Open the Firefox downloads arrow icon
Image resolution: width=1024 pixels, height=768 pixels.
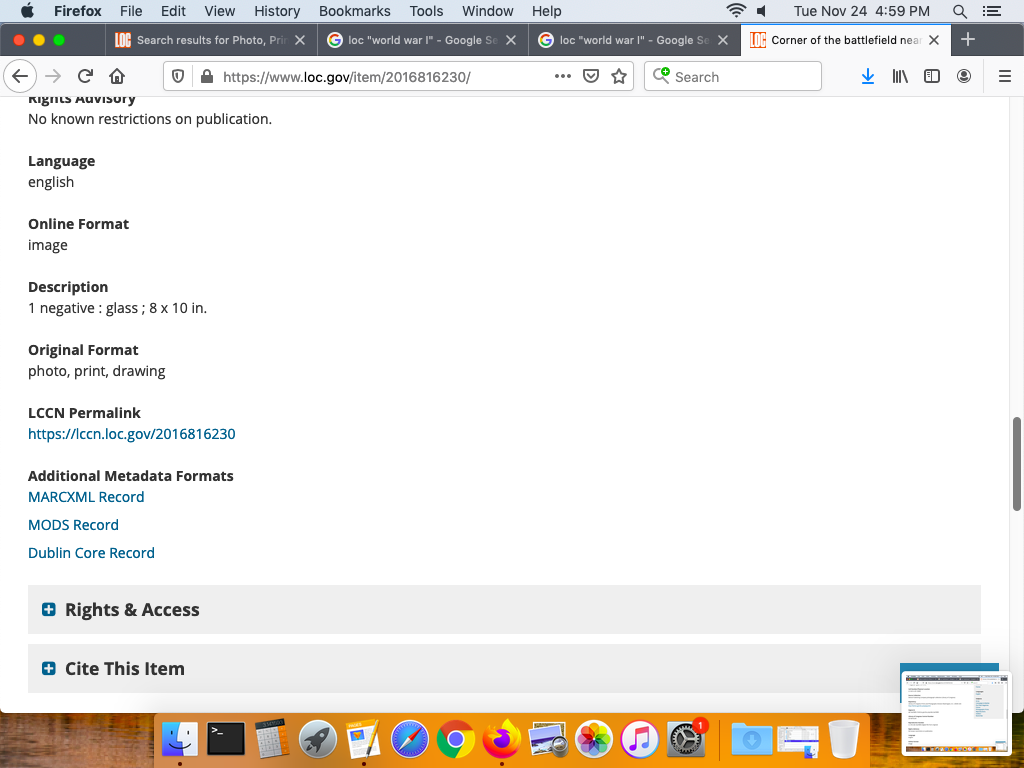(868, 77)
